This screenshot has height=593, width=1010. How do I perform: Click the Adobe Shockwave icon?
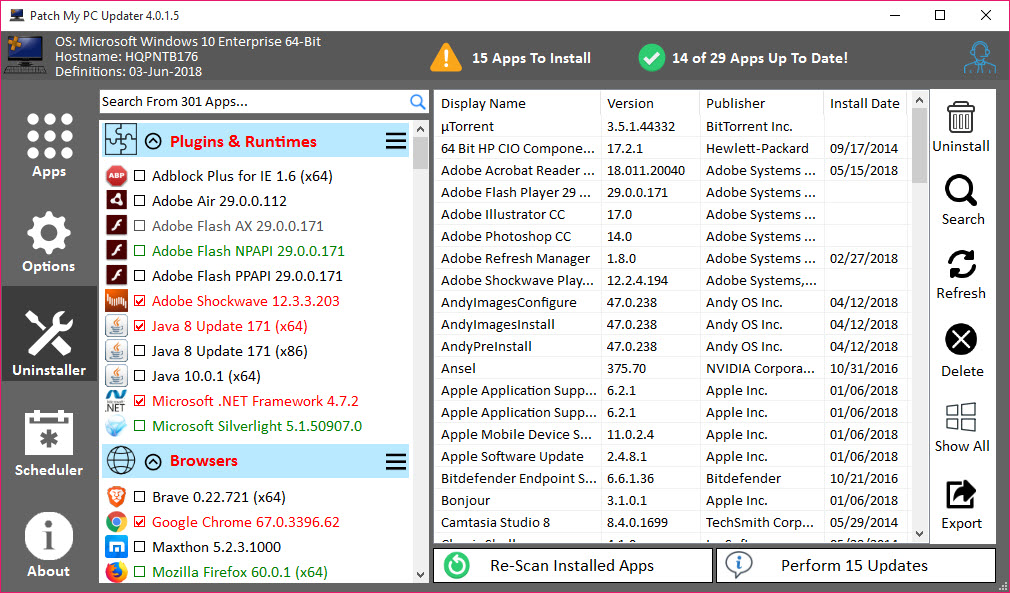pos(117,301)
